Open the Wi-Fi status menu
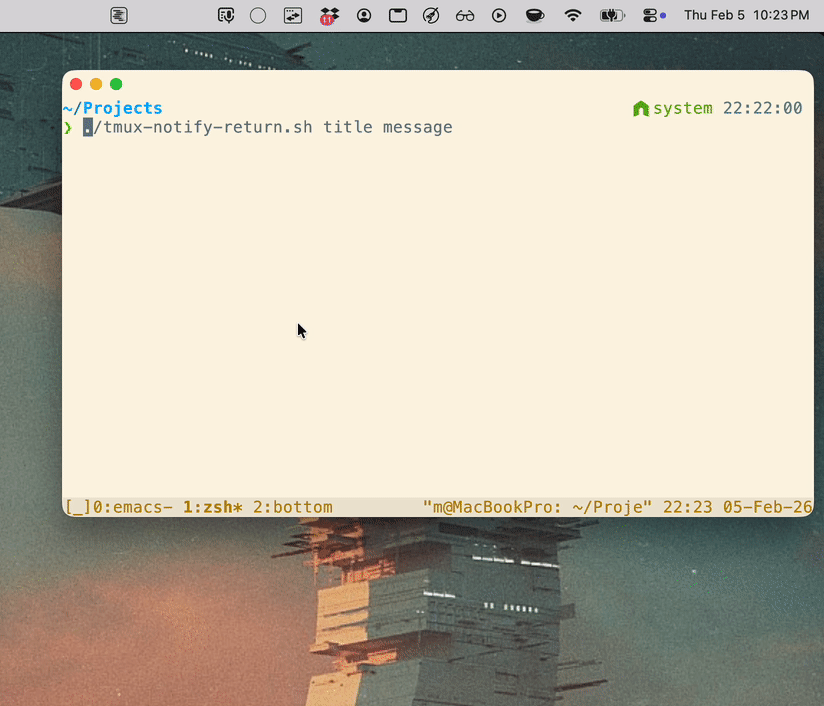 573,15
